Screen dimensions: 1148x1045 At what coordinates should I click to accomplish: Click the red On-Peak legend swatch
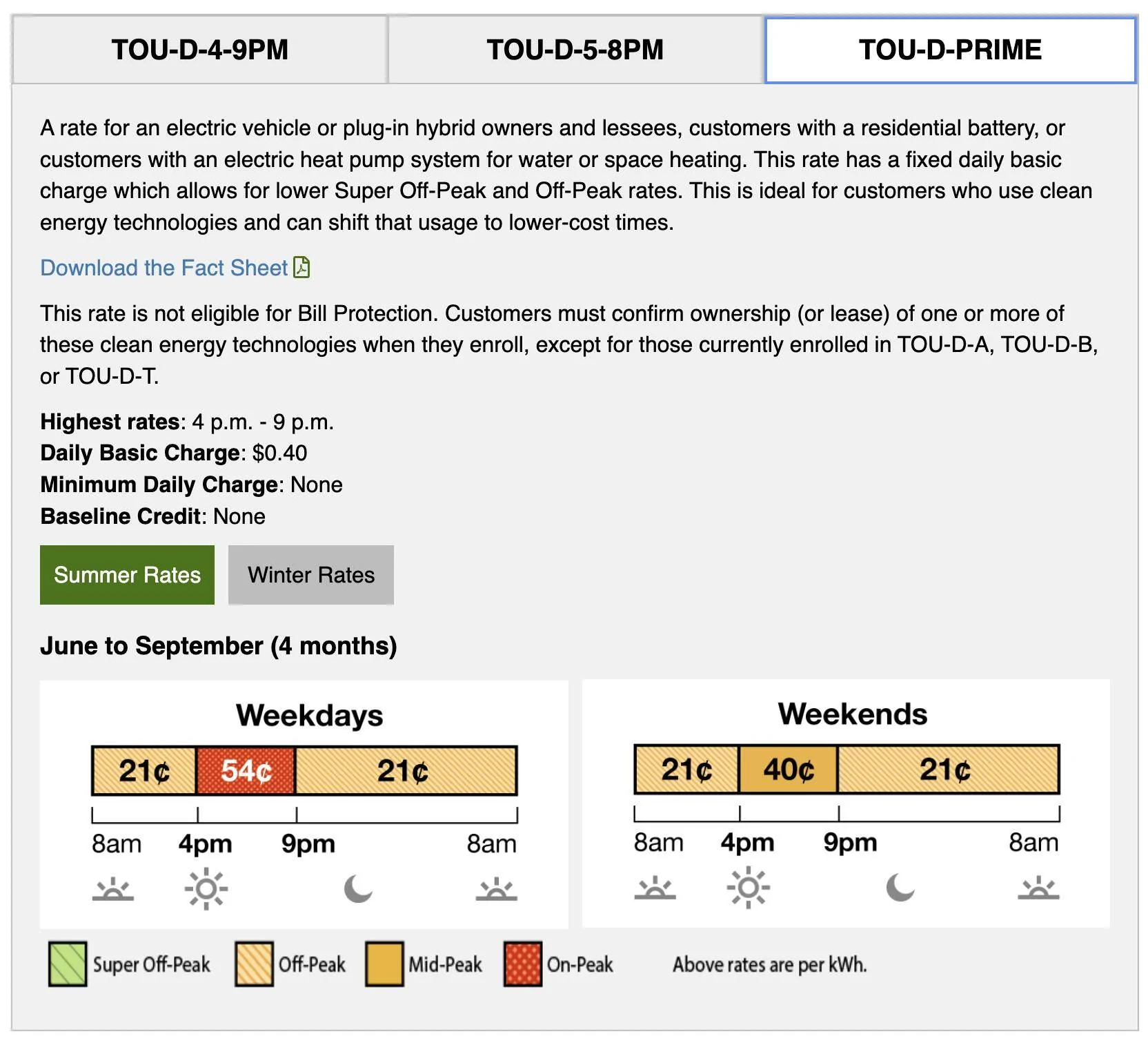(523, 964)
